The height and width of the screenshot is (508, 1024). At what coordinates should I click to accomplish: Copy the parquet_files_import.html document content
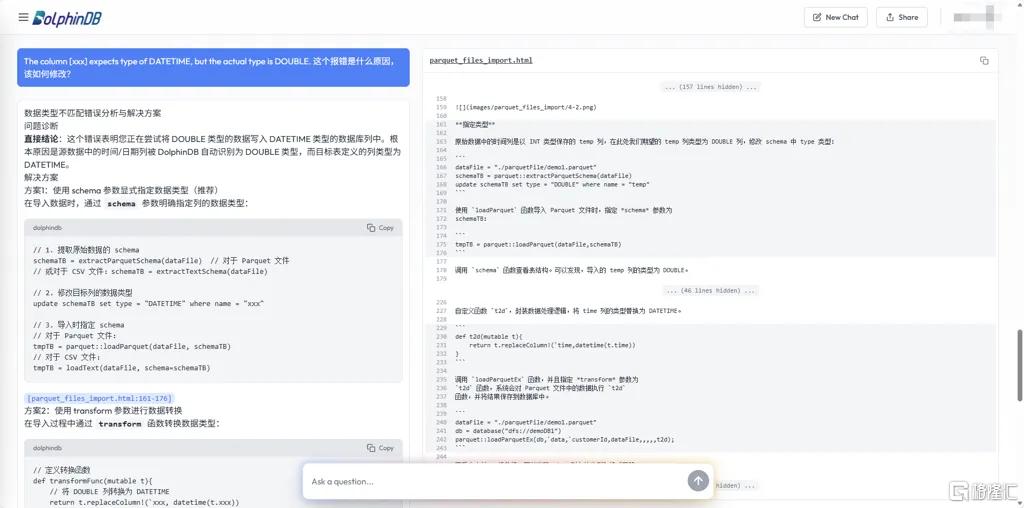tap(984, 61)
